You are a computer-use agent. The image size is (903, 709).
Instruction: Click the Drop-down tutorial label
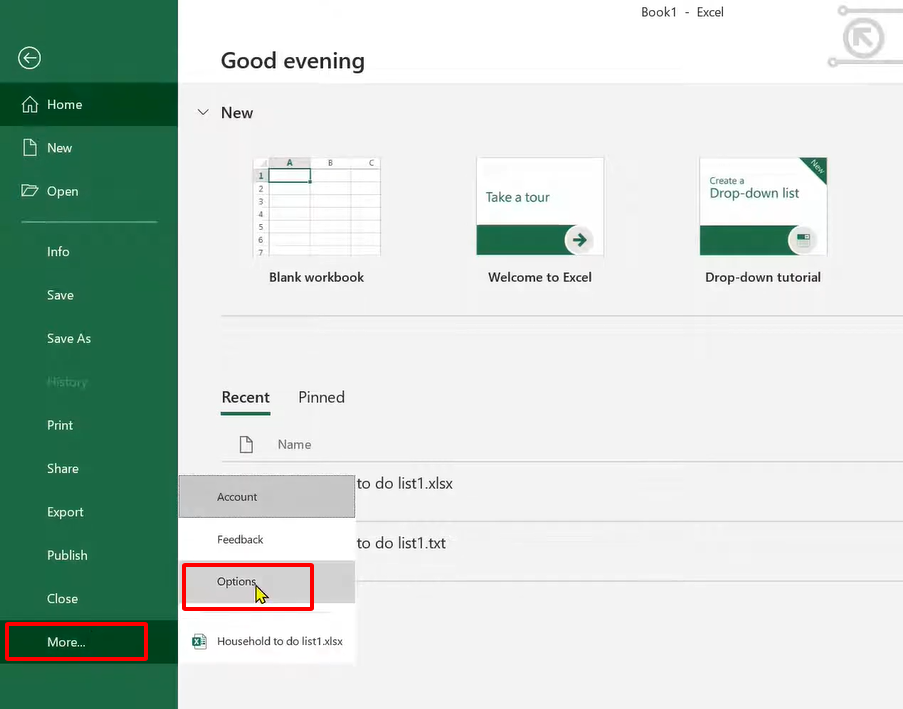point(763,277)
